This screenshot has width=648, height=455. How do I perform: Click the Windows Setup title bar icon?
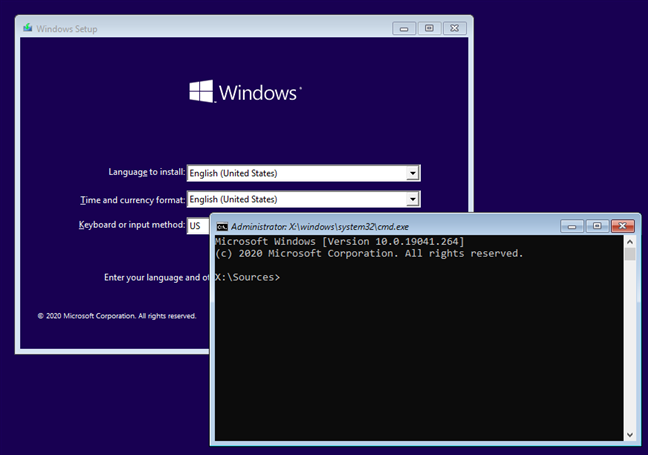click(28, 28)
